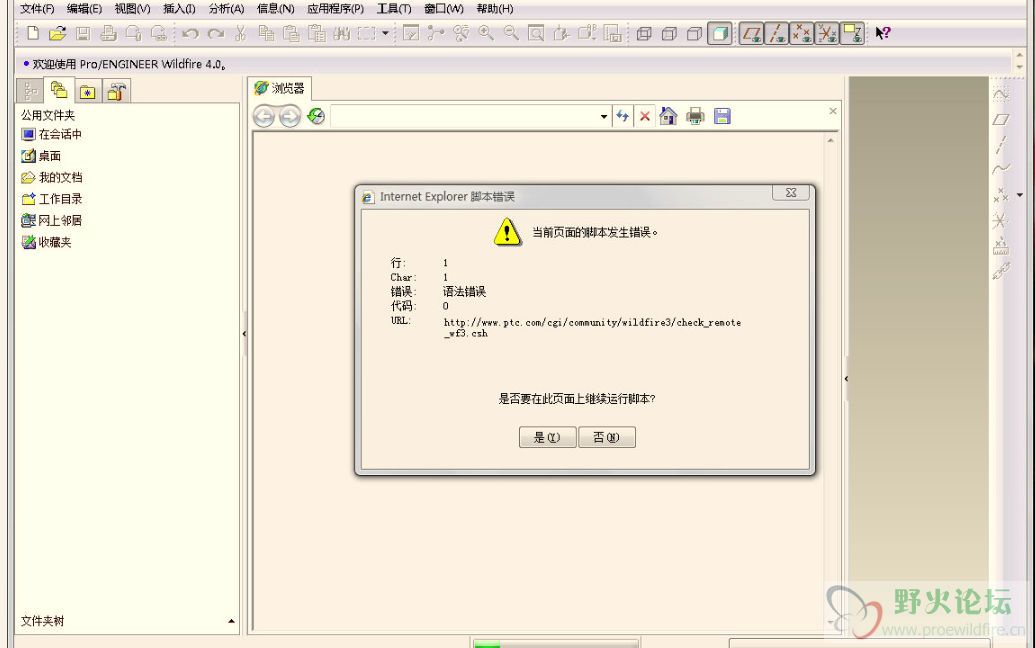Switch to the Model Tree navigator tab
Image resolution: width=1035 pixels, height=648 pixels.
(29, 91)
